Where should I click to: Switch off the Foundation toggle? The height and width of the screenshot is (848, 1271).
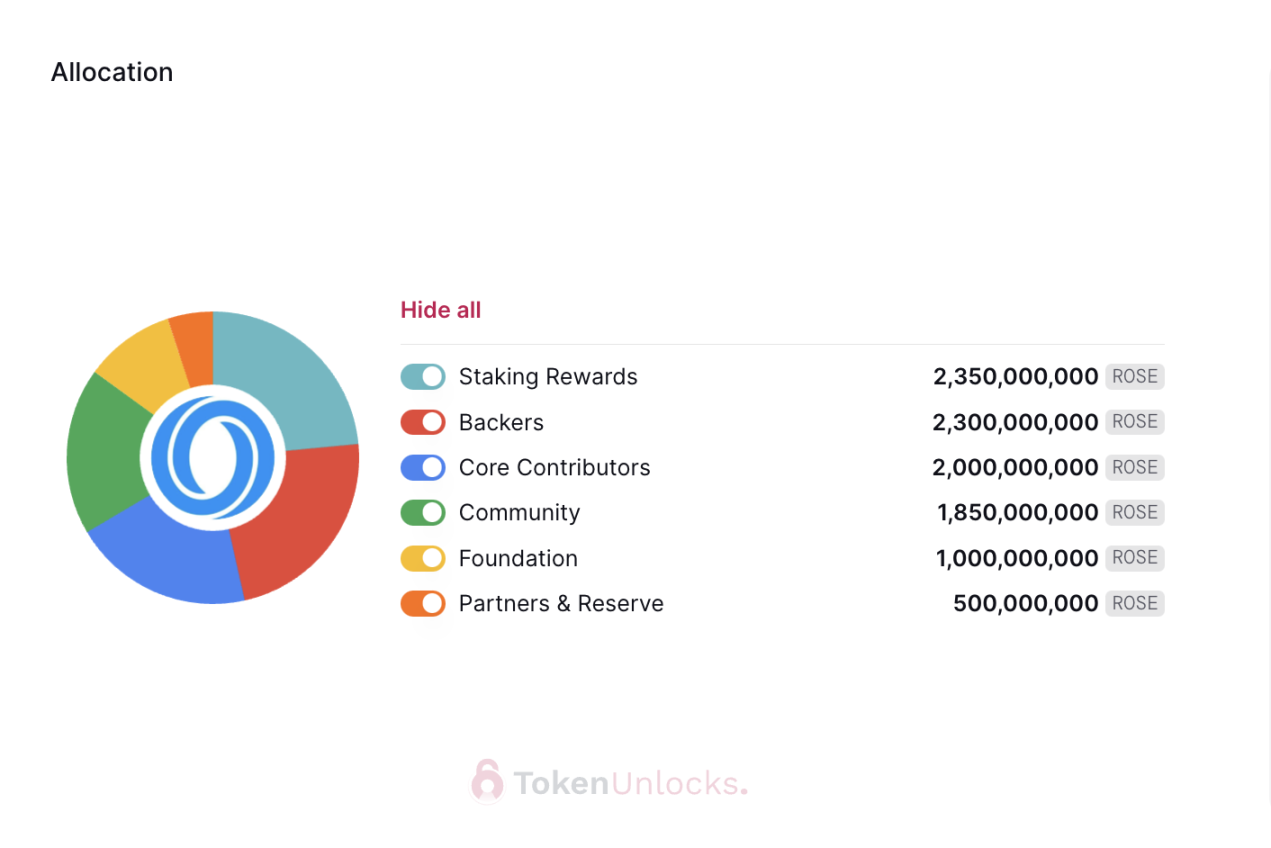[423, 558]
